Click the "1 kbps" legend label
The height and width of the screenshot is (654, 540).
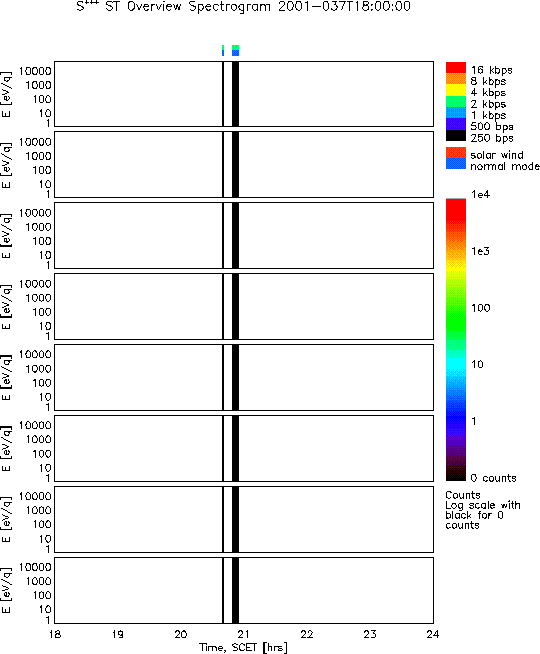(x=488, y=115)
